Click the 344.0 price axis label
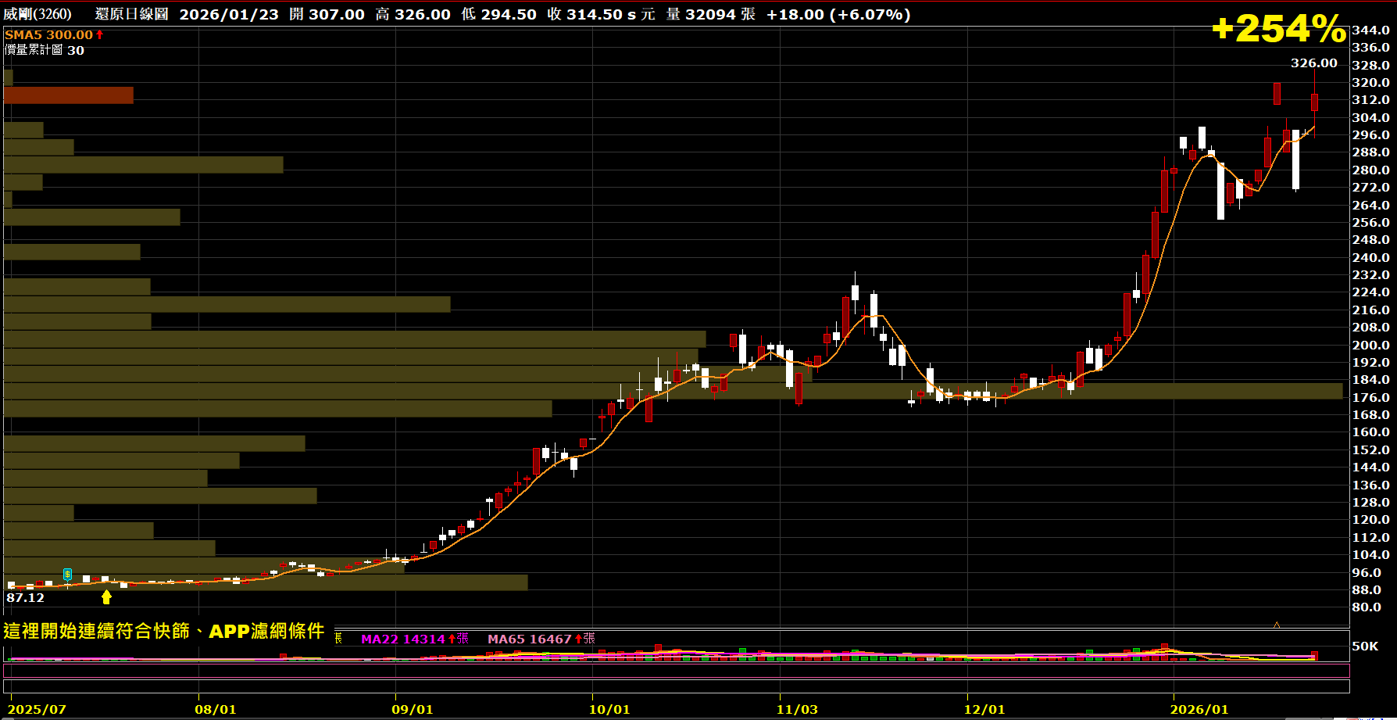 [1369, 30]
